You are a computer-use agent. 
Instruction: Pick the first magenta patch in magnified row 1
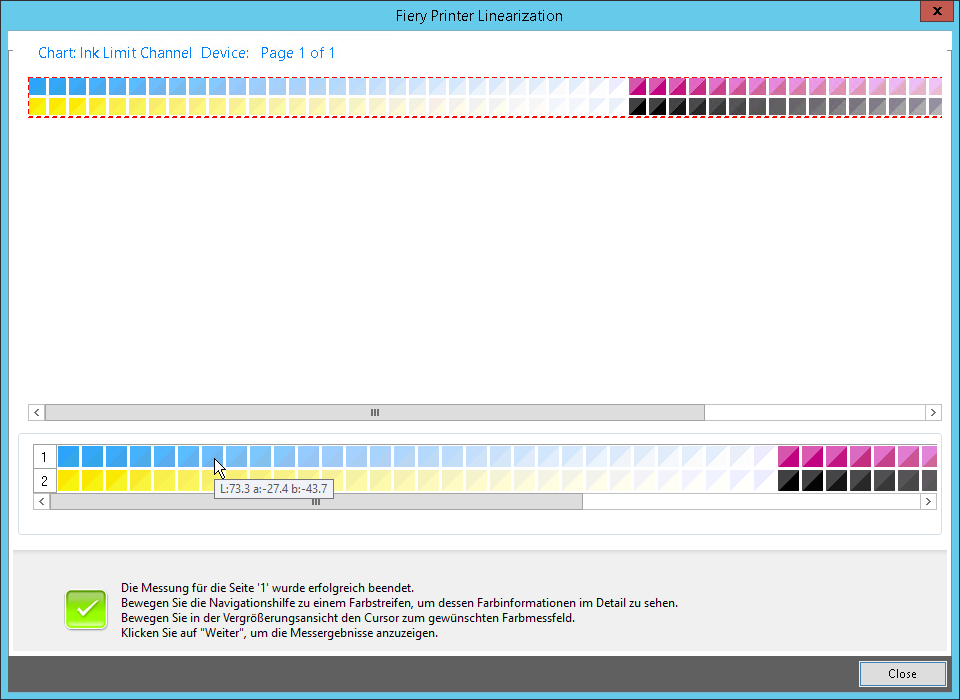(x=789, y=457)
